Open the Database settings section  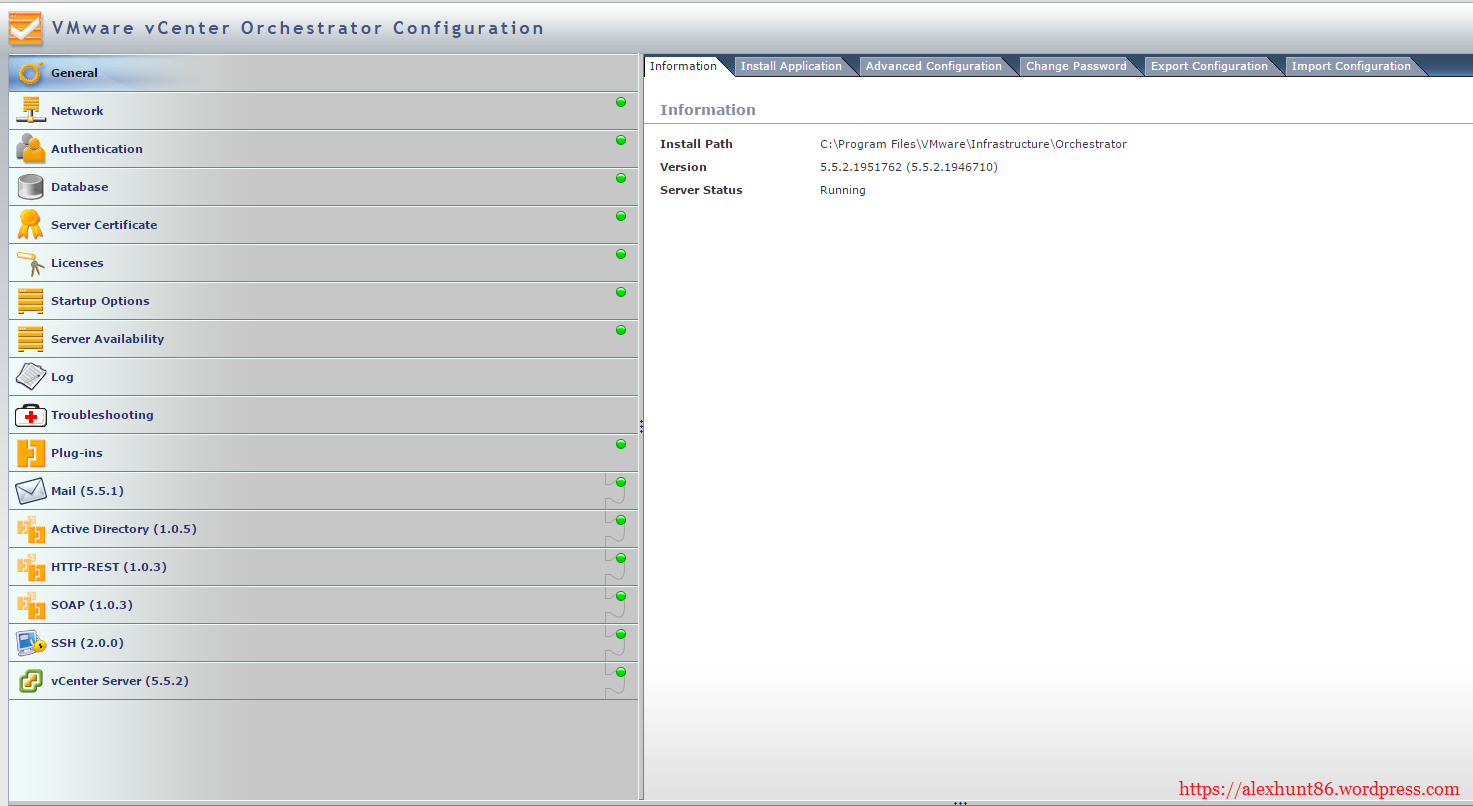[x=323, y=187]
